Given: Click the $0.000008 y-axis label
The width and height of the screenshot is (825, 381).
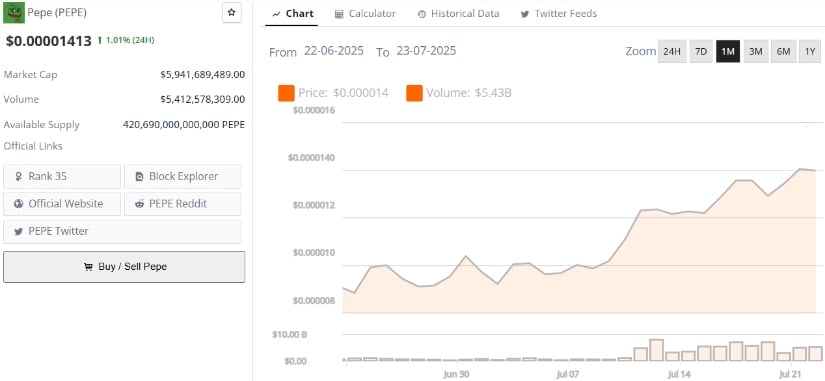Looking at the screenshot, I should click(314, 301).
